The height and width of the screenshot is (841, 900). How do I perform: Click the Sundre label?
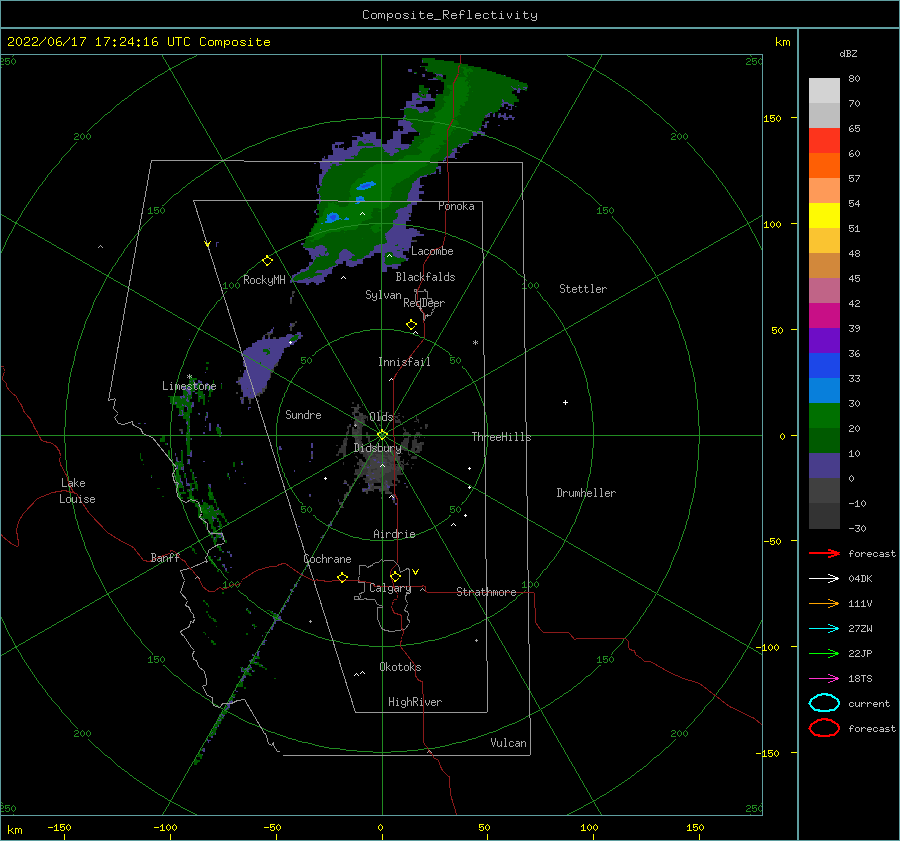(x=303, y=414)
